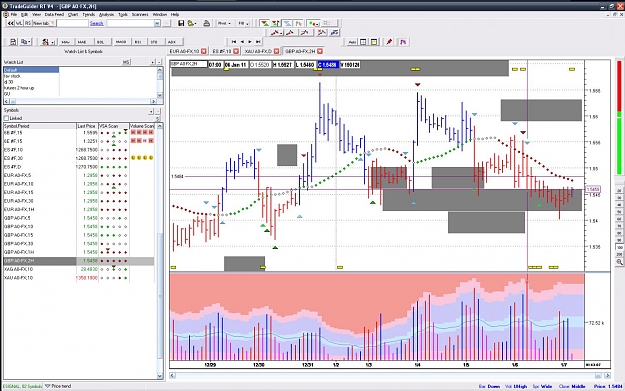Toggle the blue trend lines icon

(287, 24)
